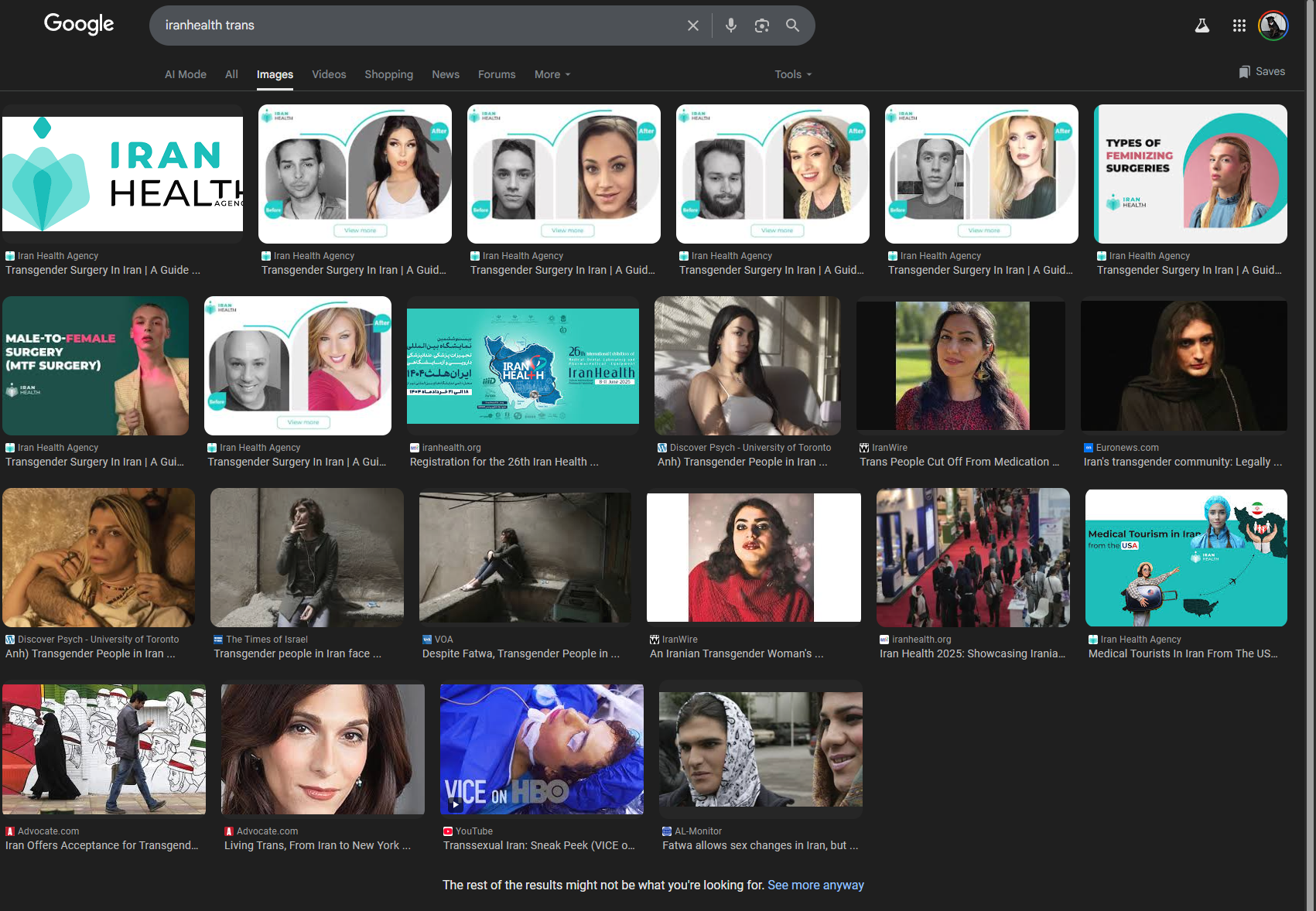1316x911 pixels.
Task: Open 'Iran Offers Acceptance for Transgend...' link
Action: click(102, 845)
